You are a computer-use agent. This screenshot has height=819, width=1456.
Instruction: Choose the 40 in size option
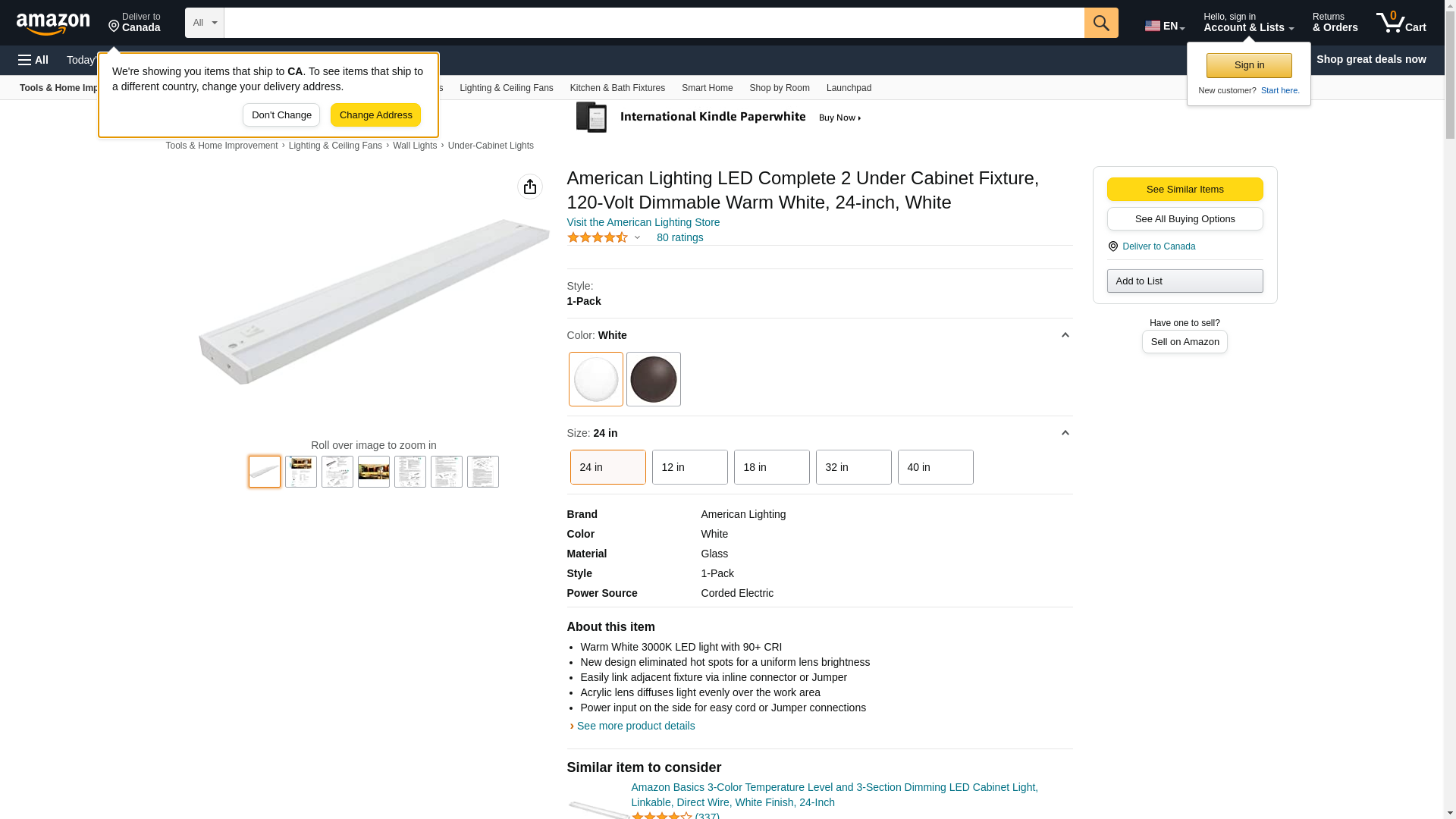[935, 467]
